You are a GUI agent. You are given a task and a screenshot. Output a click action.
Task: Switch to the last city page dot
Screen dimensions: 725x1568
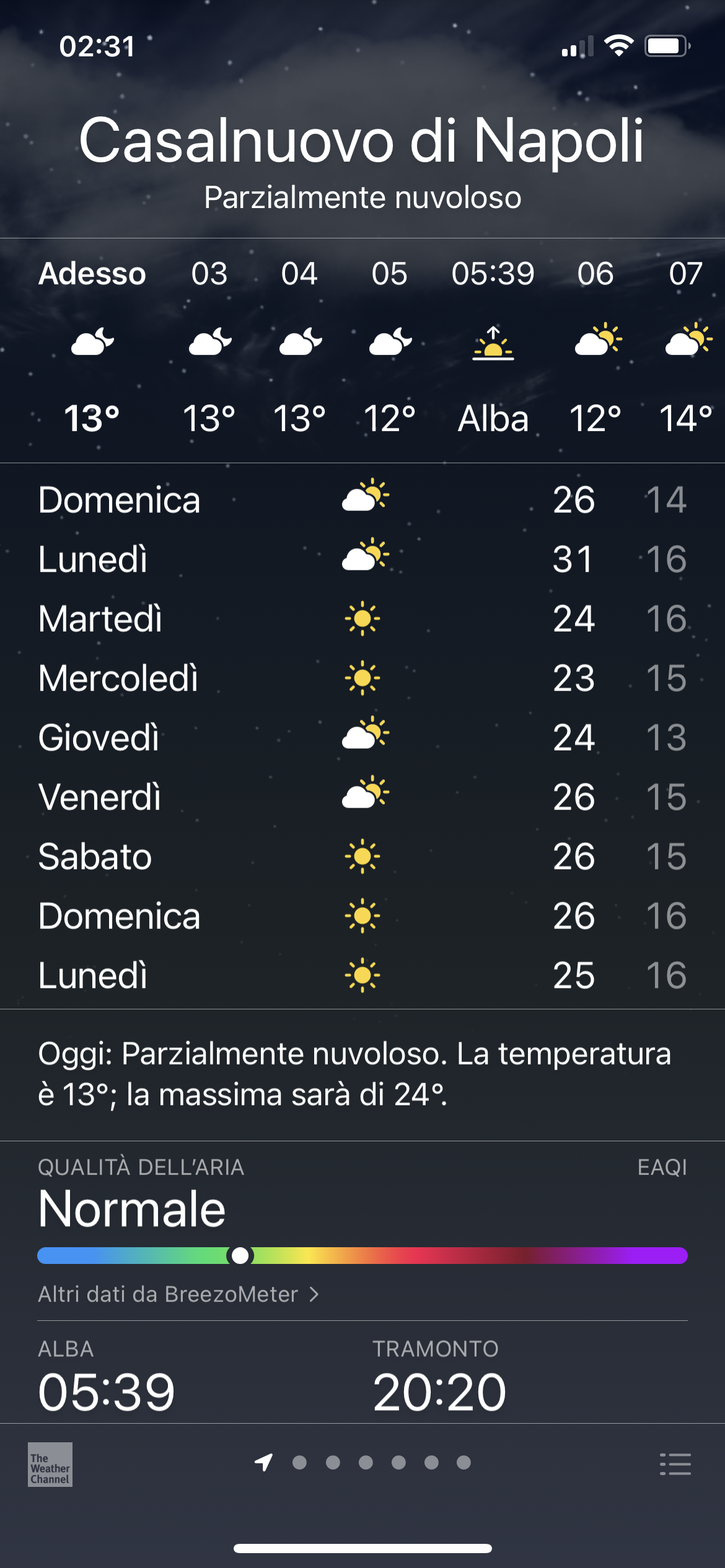coord(464,1462)
